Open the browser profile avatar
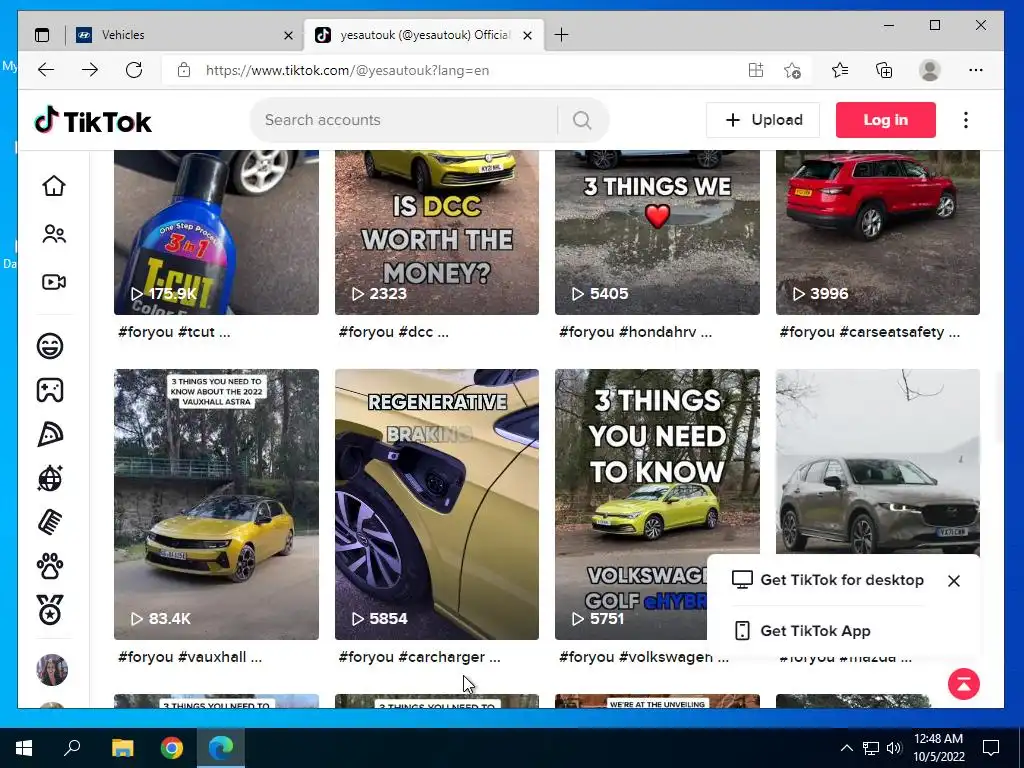This screenshot has height=768, width=1024. pos(929,70)
